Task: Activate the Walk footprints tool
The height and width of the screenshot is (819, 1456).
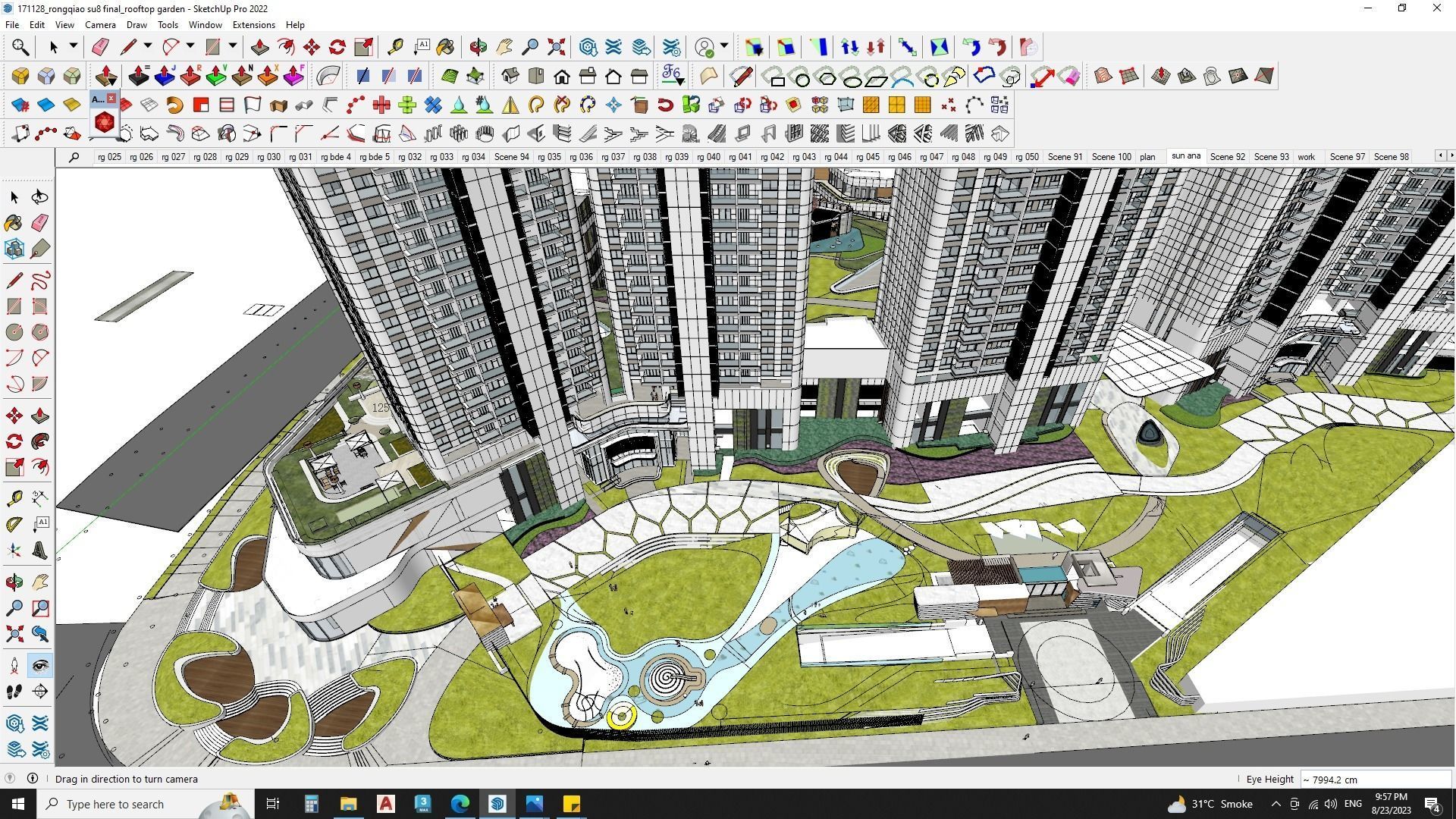Action: [14, 692]
